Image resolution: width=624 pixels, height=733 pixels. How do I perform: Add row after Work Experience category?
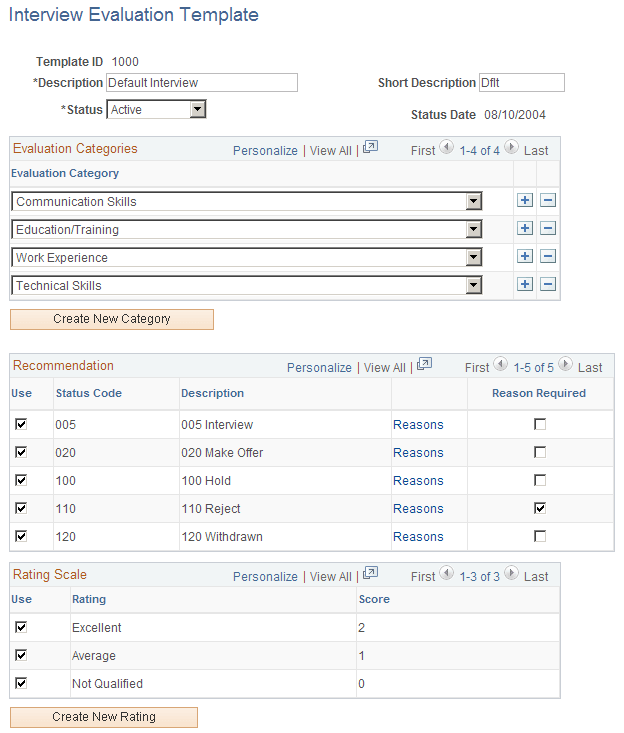[x=524, y=257]
